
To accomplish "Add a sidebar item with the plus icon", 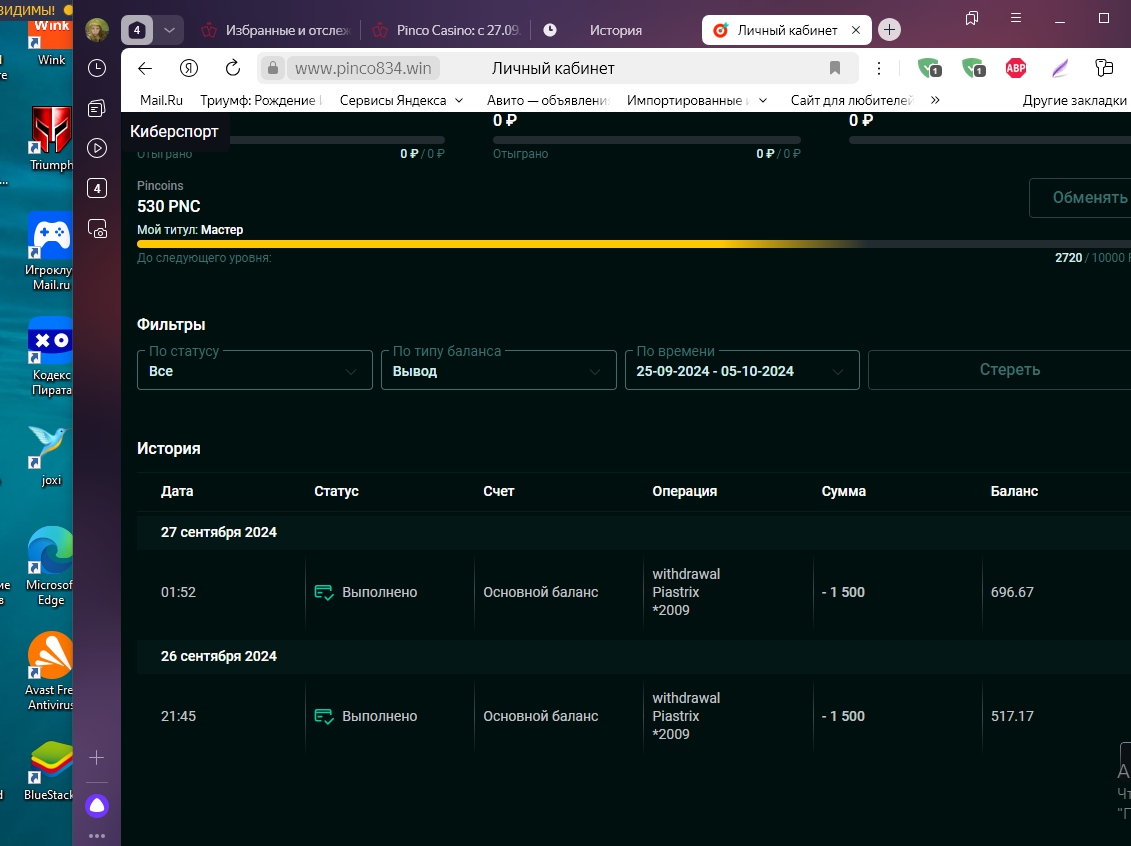I will [97, 757].
